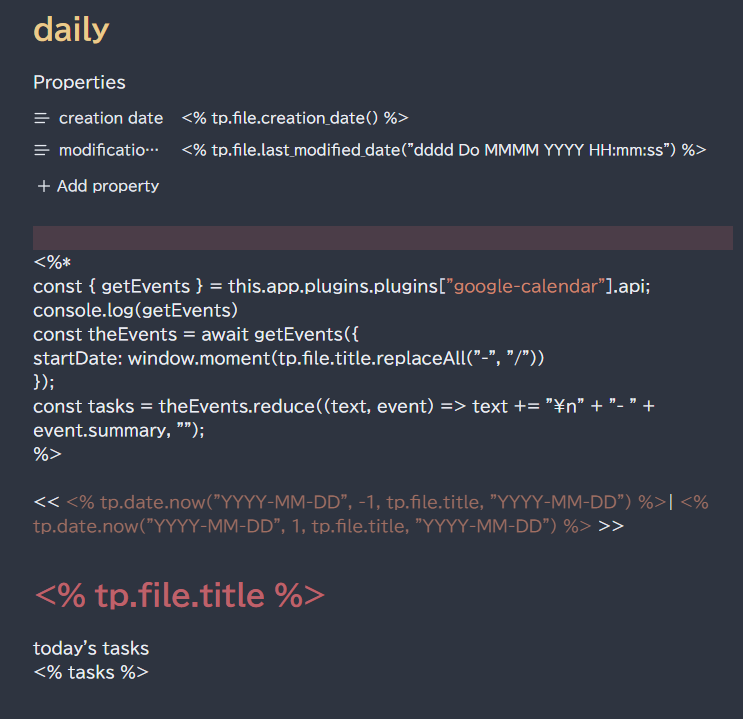Place cursor on the console.log(getEvents) line

[135, 310]
